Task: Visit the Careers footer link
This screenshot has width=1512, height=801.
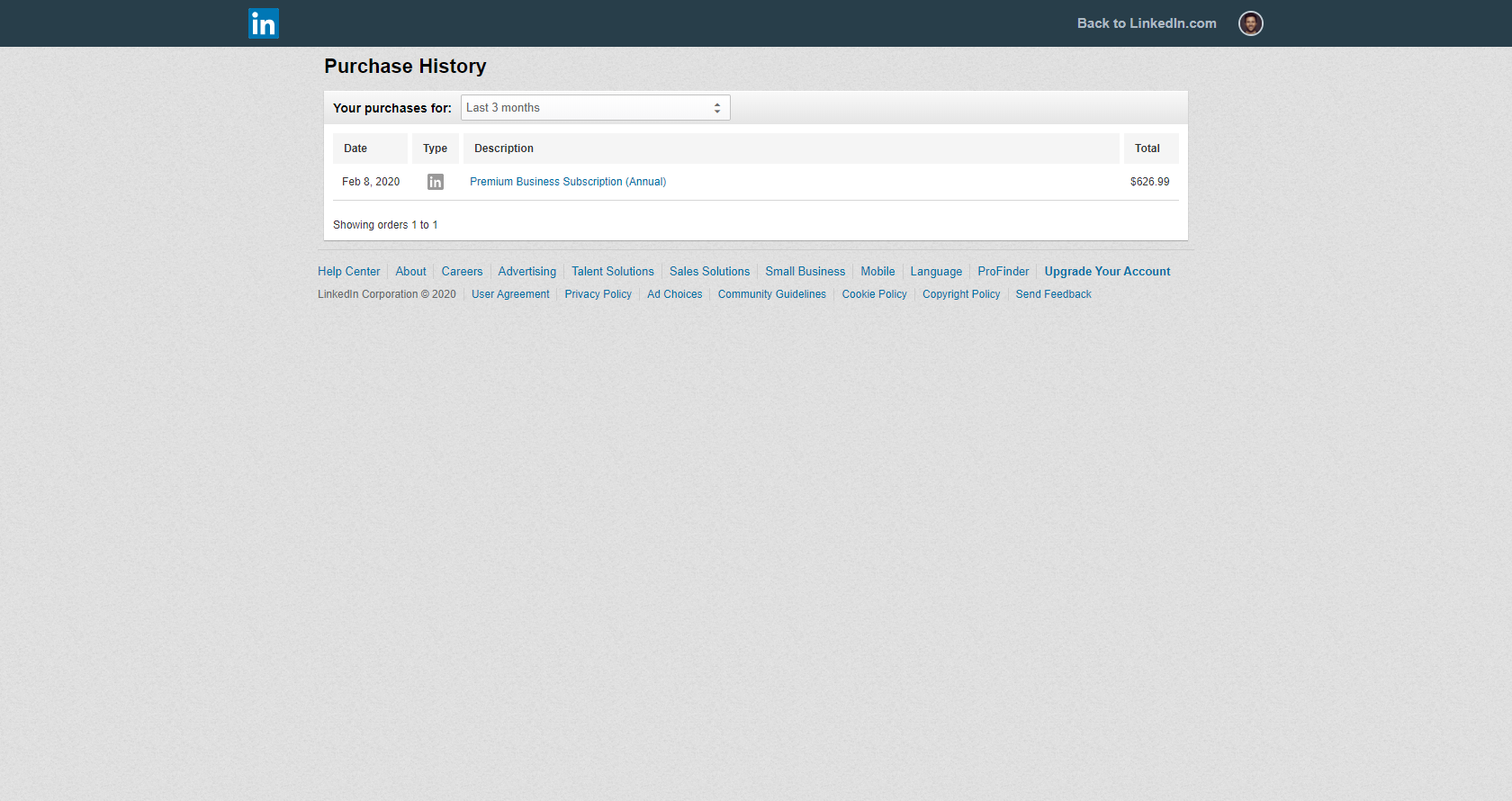Action: click(462, 271)
